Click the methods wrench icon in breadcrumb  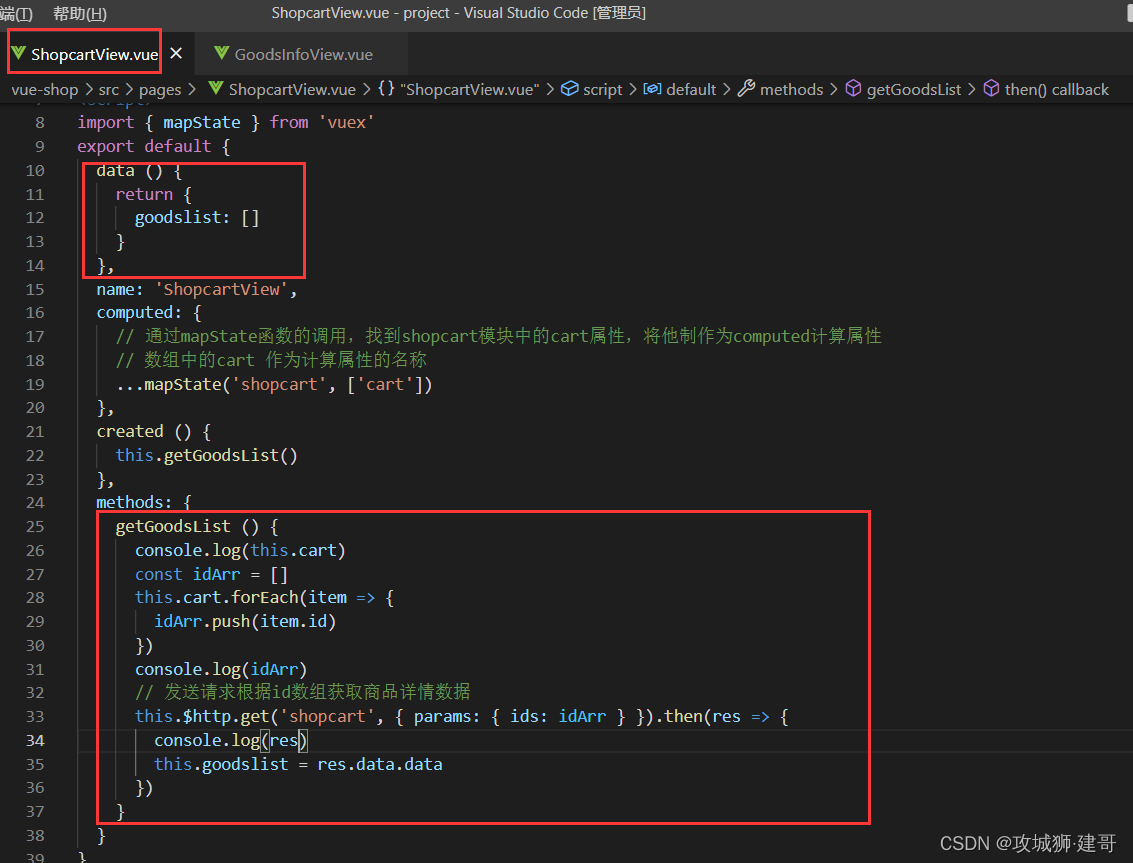tap(746, 89)
